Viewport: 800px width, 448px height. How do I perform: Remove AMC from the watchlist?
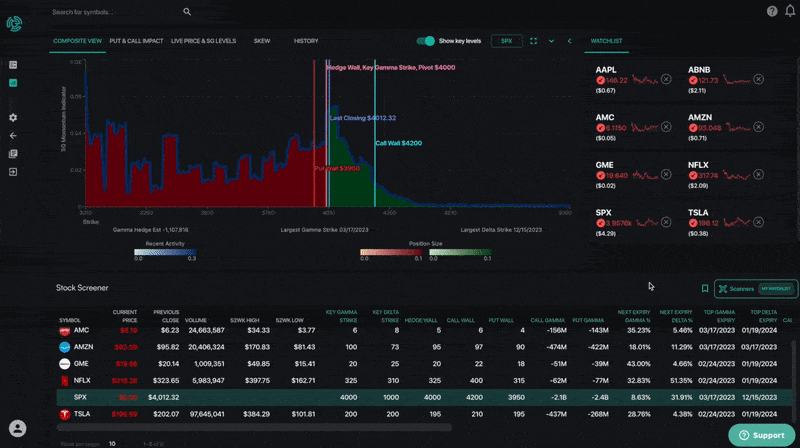coord(666,127)
